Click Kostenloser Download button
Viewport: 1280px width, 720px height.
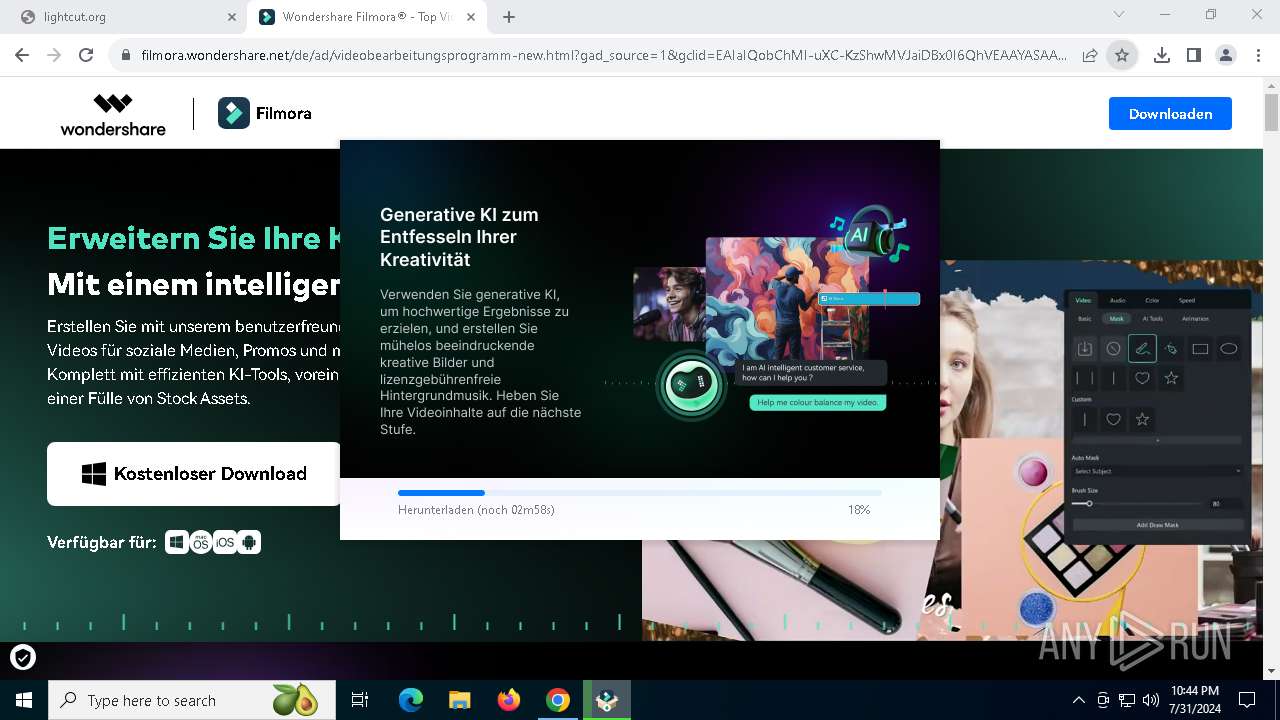(194, 474)
